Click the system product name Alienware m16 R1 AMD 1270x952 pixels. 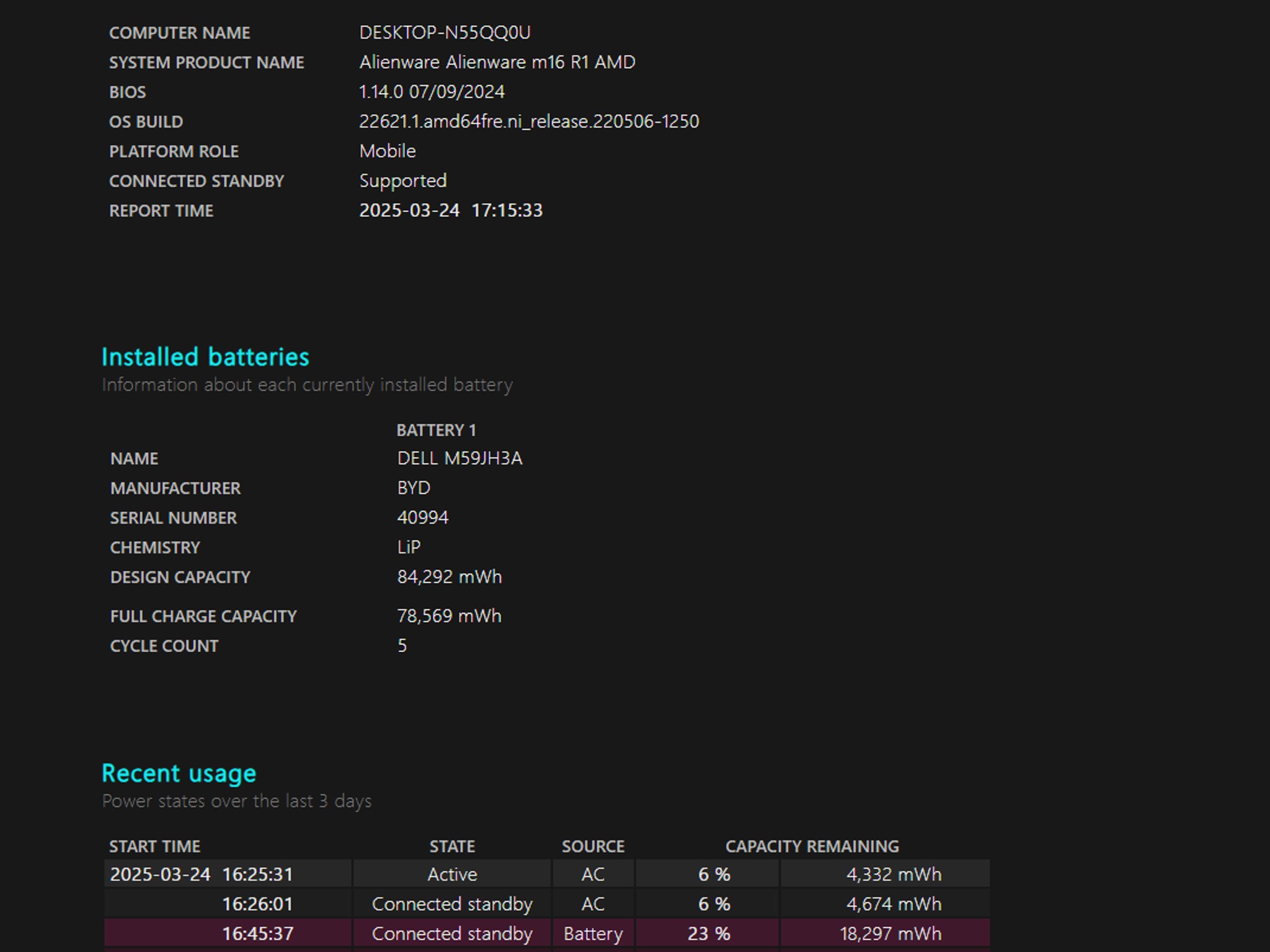[x=497, y=62]
